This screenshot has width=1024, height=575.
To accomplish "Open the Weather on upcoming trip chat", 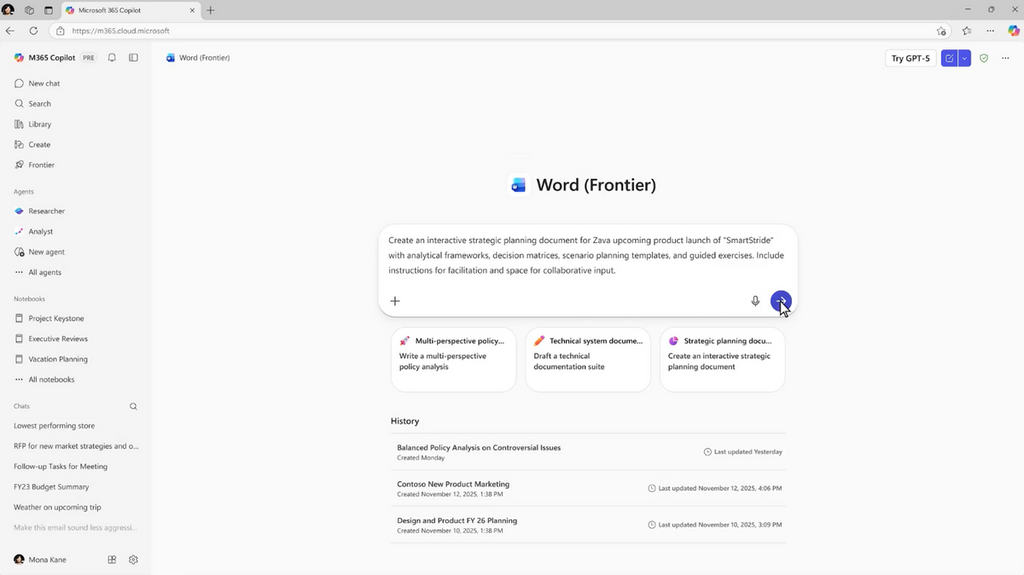I will pos(57,506).
